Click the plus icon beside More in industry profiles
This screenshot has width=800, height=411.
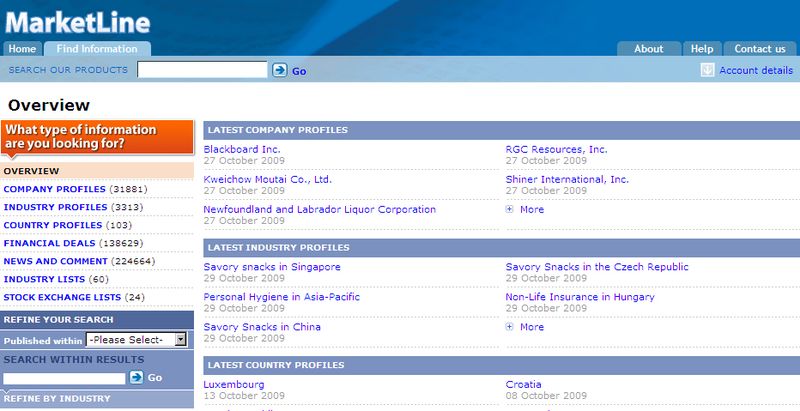point(509,326)
